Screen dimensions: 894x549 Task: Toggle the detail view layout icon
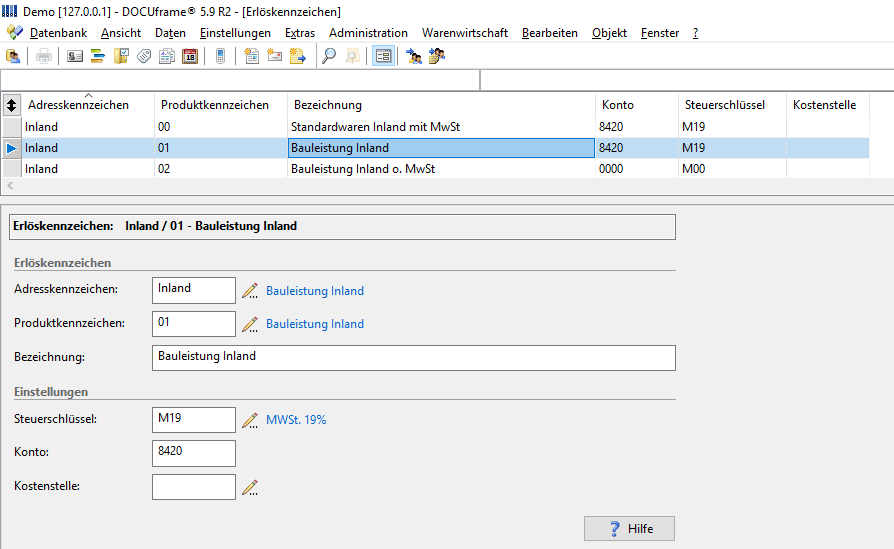pyautogui.click(x=383, y=56)
